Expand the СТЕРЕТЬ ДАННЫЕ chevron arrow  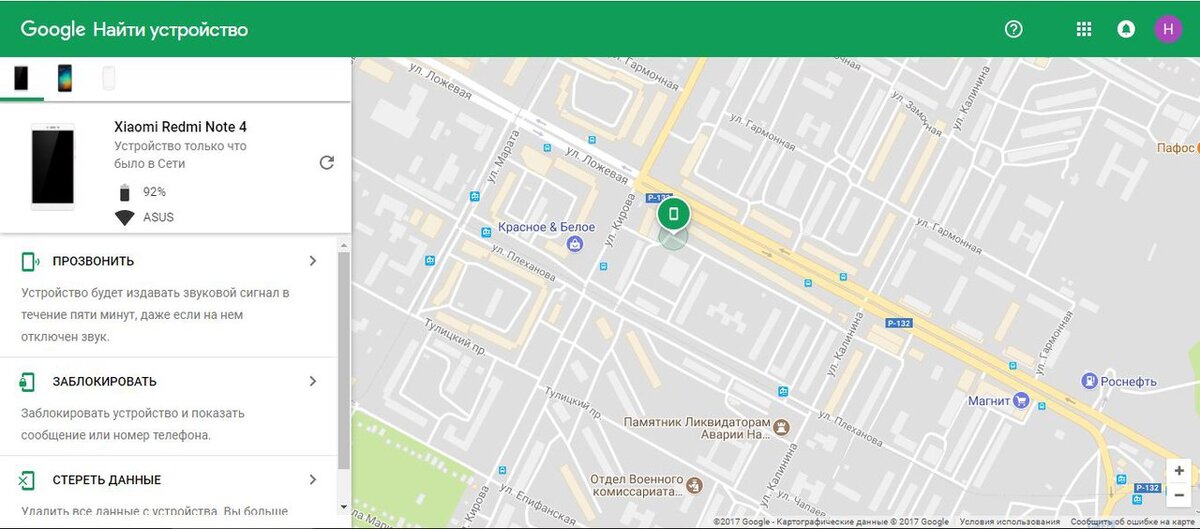(313, 480)
